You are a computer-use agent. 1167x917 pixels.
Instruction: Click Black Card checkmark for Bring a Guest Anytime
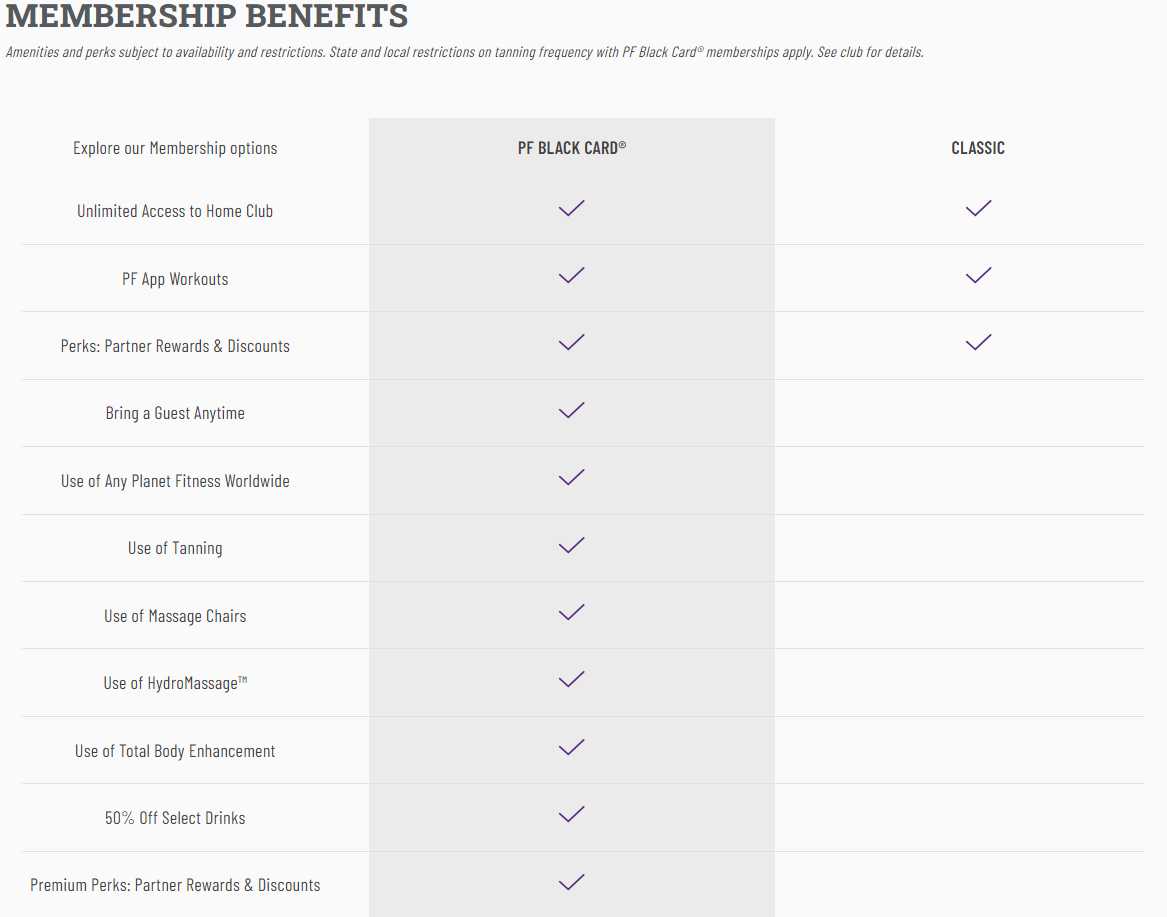[571, 411]
